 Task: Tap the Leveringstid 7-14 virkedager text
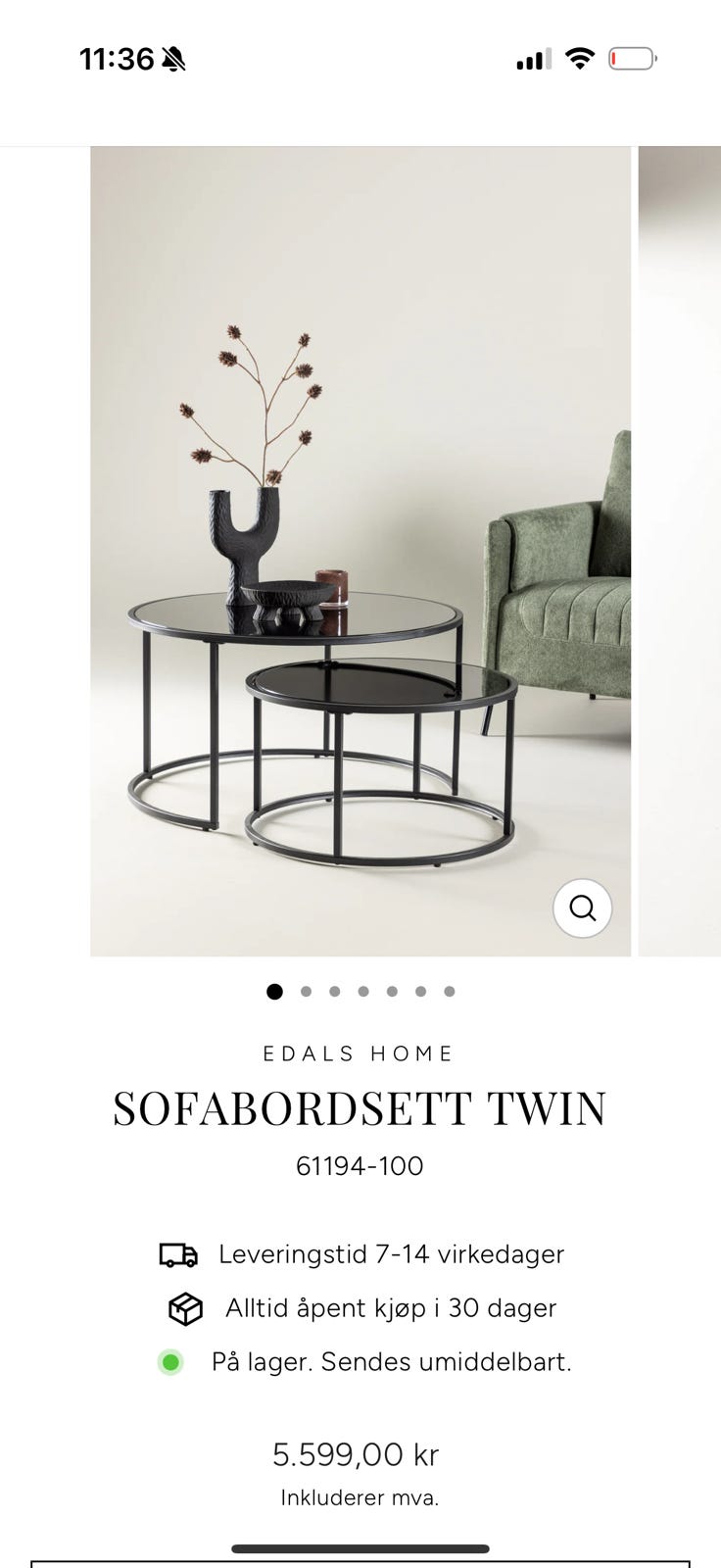(391, 1254)
